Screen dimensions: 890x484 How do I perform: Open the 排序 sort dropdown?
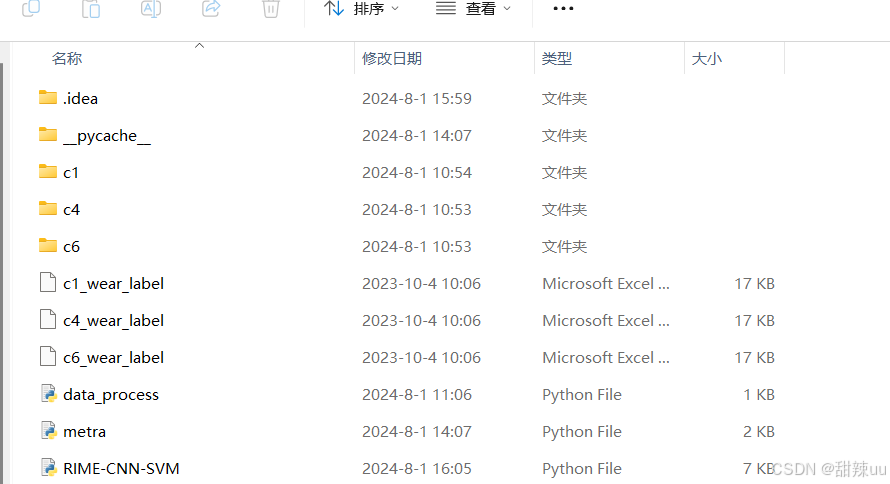(x=362, y=9)
